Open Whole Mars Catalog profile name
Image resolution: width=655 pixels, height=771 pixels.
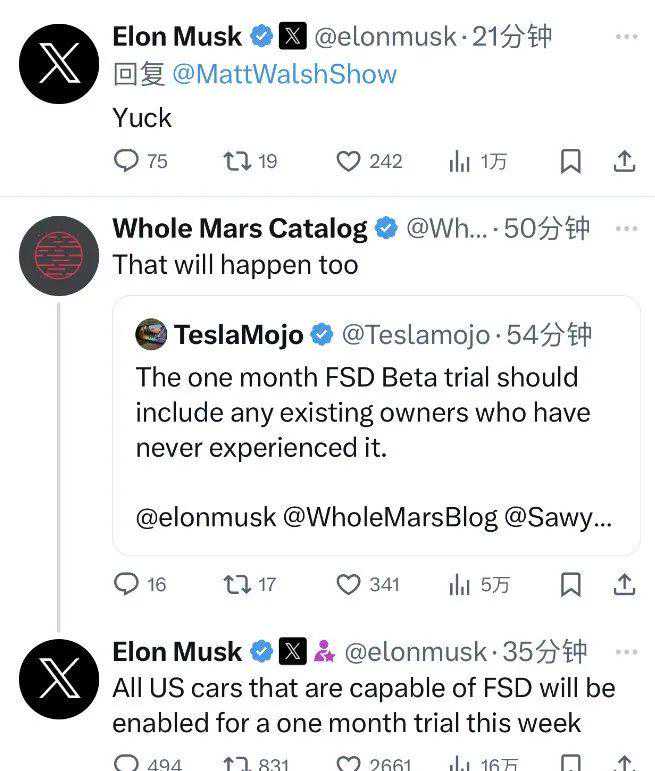(240, 229)
